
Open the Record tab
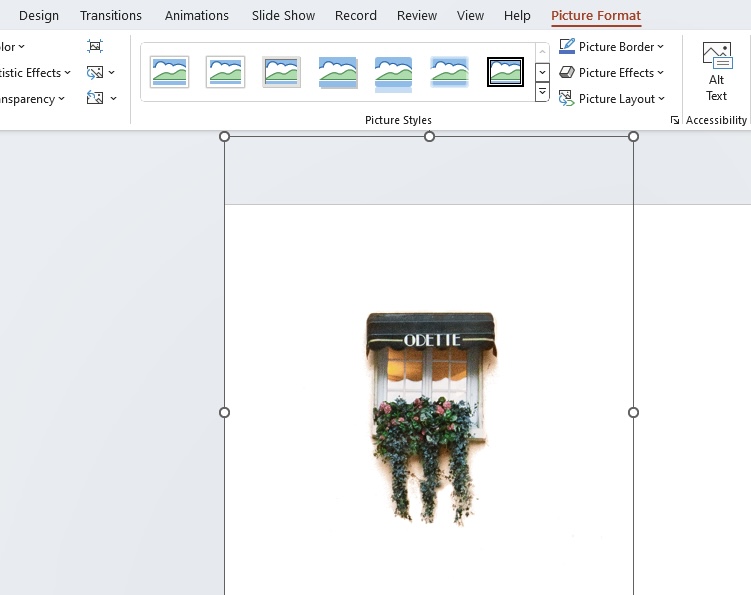click(356, 15)
